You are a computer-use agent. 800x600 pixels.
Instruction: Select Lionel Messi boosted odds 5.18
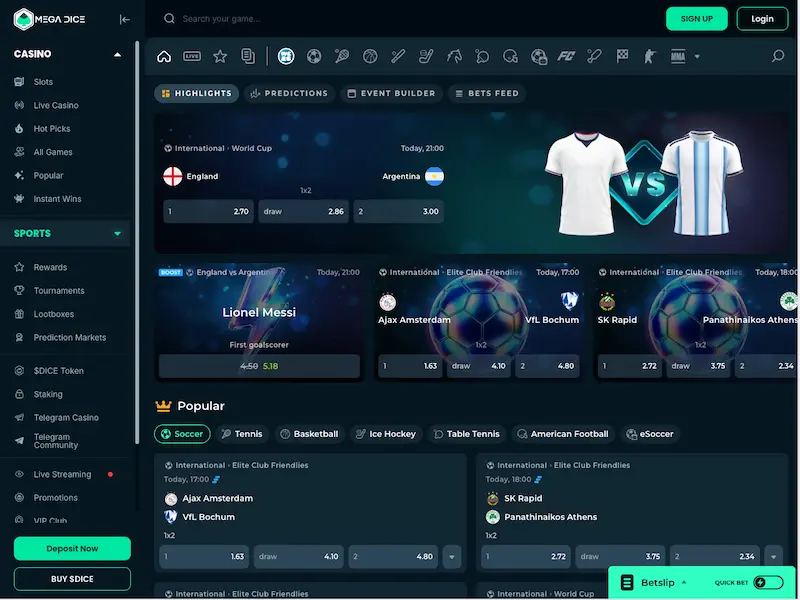(259, 366)
